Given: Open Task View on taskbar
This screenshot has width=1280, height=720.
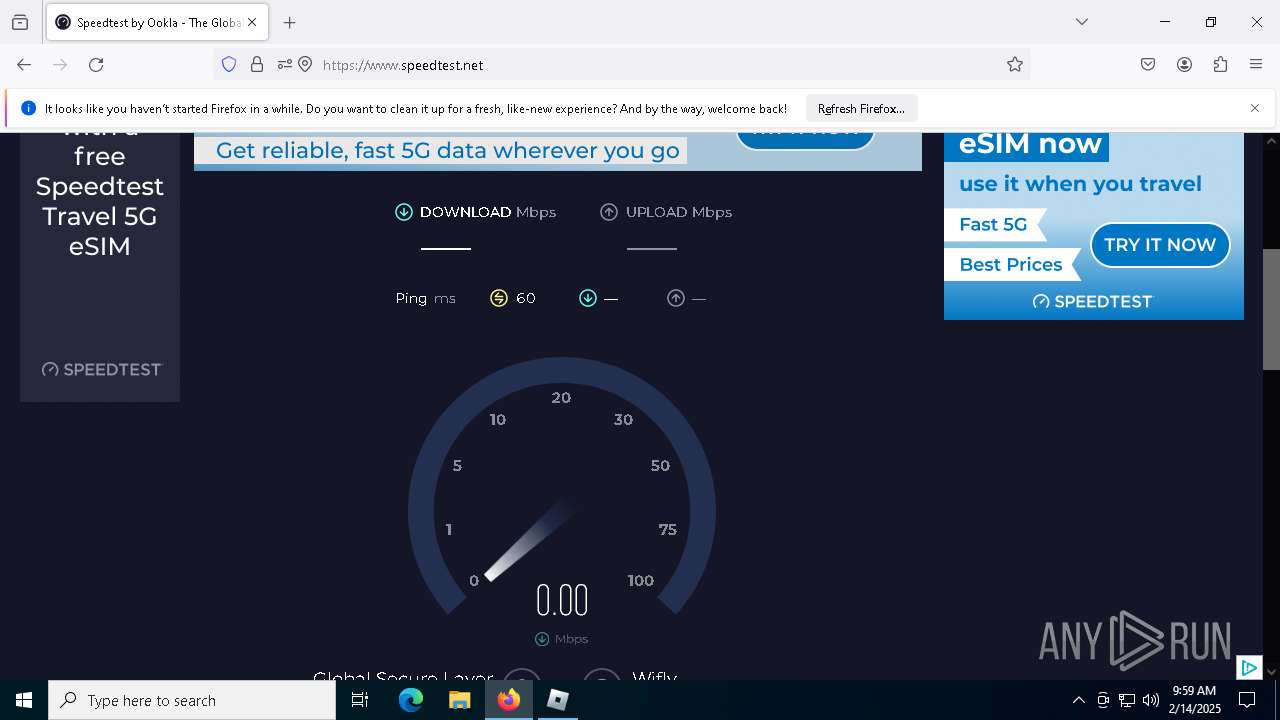Looking at the screenshot, I should pos(360,700).
